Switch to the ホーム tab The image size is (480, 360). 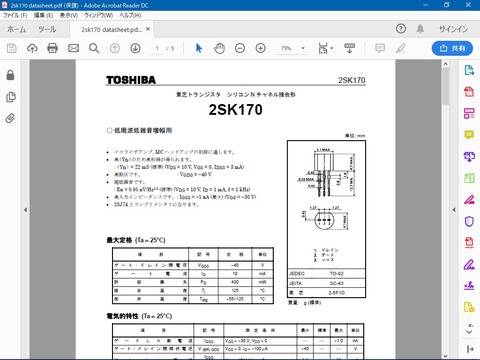16,29
